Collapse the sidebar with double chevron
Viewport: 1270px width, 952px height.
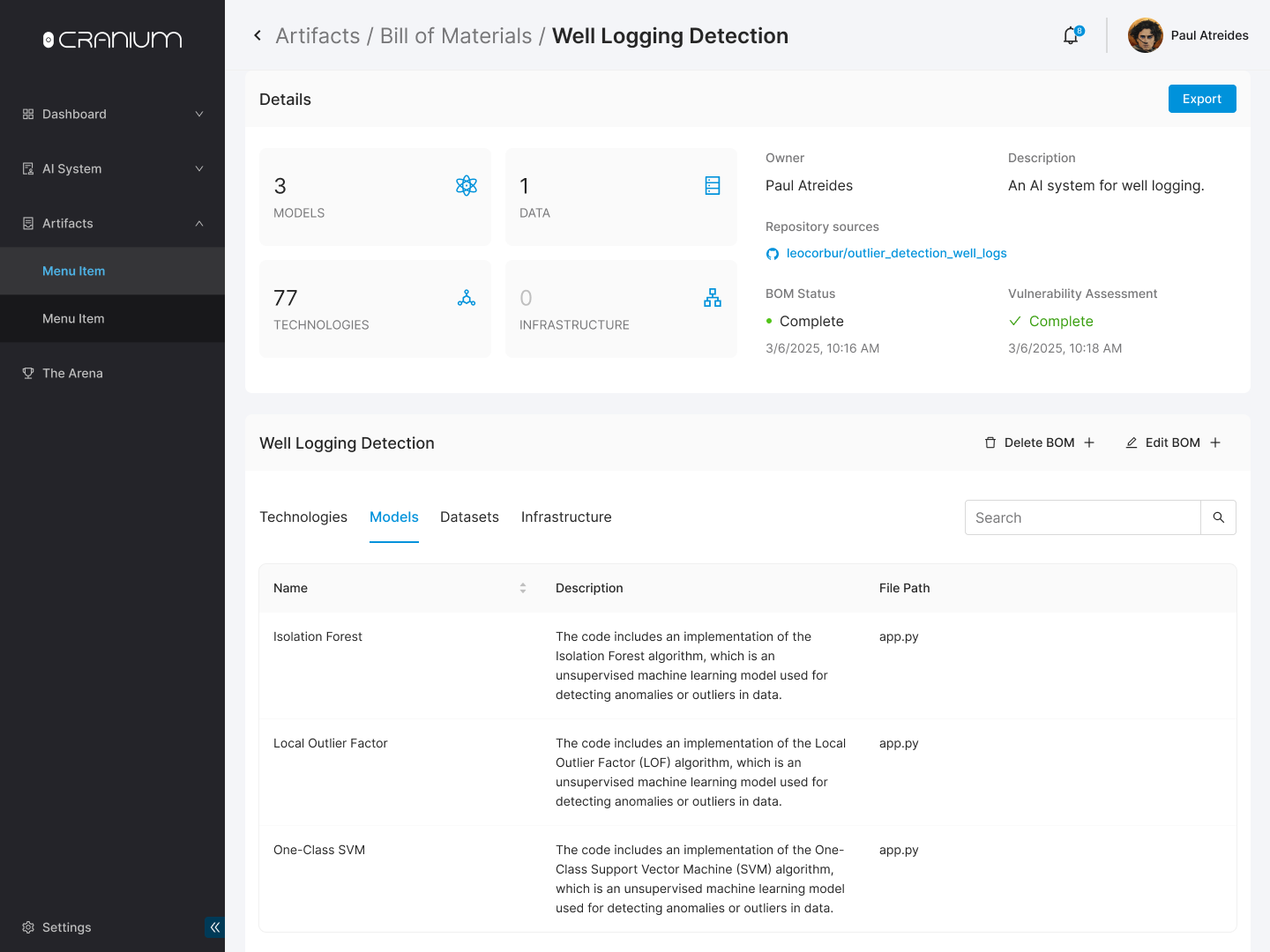coord(214,927)
